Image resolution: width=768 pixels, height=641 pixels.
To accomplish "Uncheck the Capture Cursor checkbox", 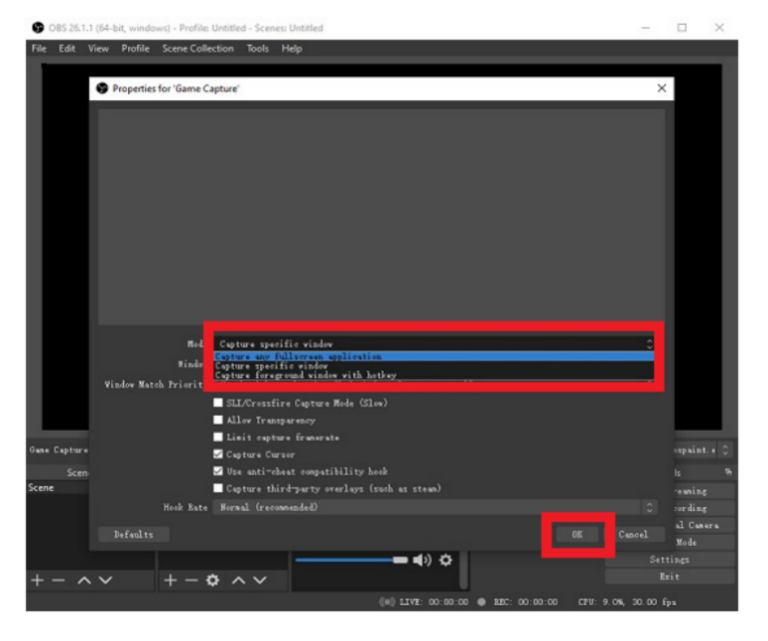I will [x=218, y=454].
